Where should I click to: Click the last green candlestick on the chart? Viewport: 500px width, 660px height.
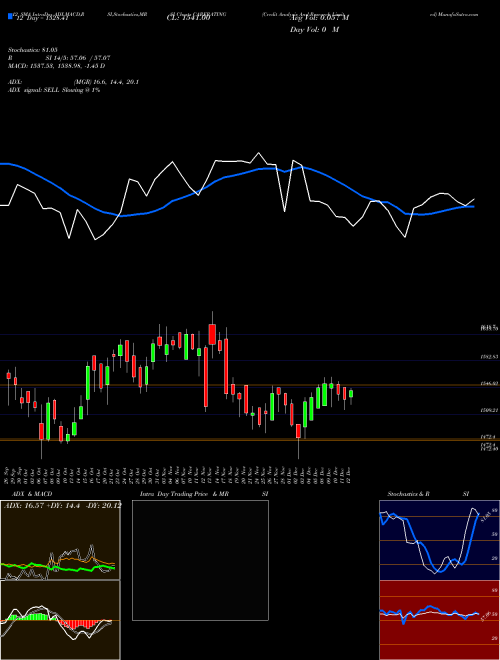351,394
